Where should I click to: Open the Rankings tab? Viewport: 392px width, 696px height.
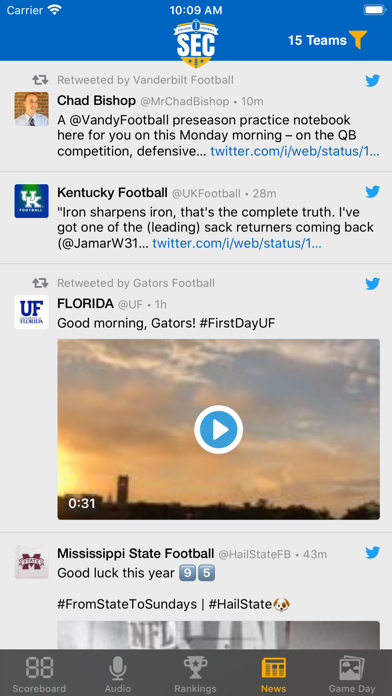coord(195,674)
